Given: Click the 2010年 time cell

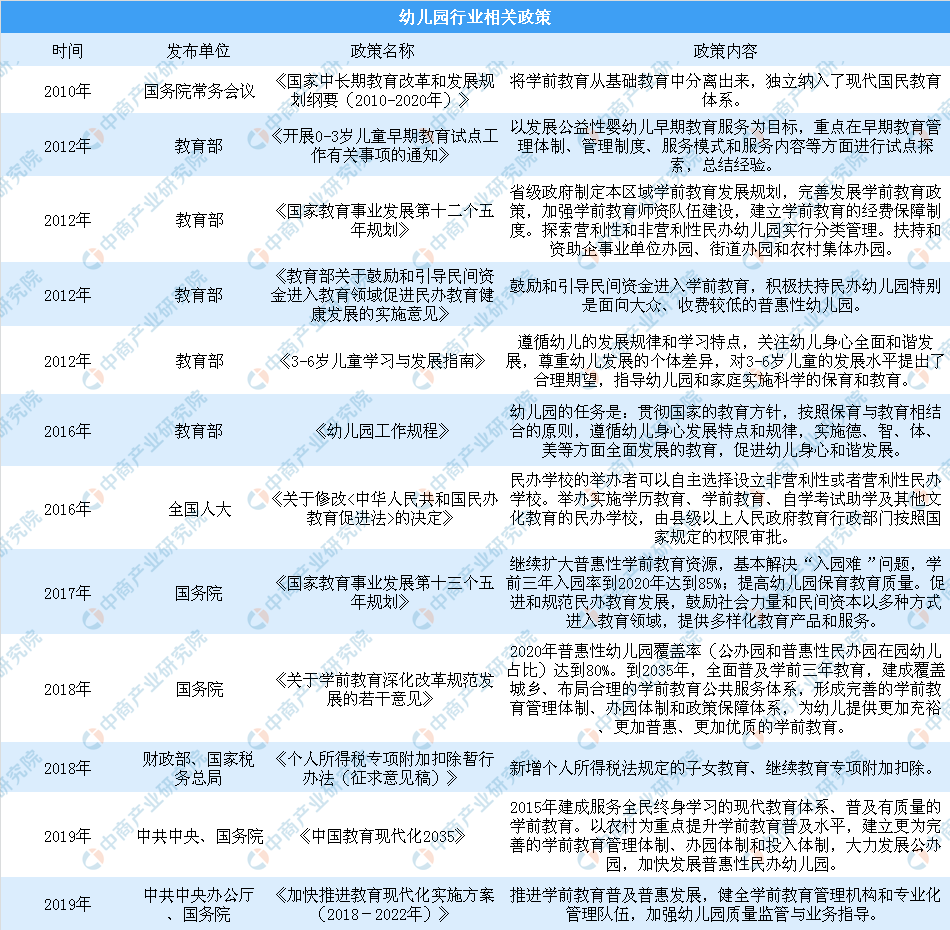Looking at the screenshot, I should click(x=67, y=91).
